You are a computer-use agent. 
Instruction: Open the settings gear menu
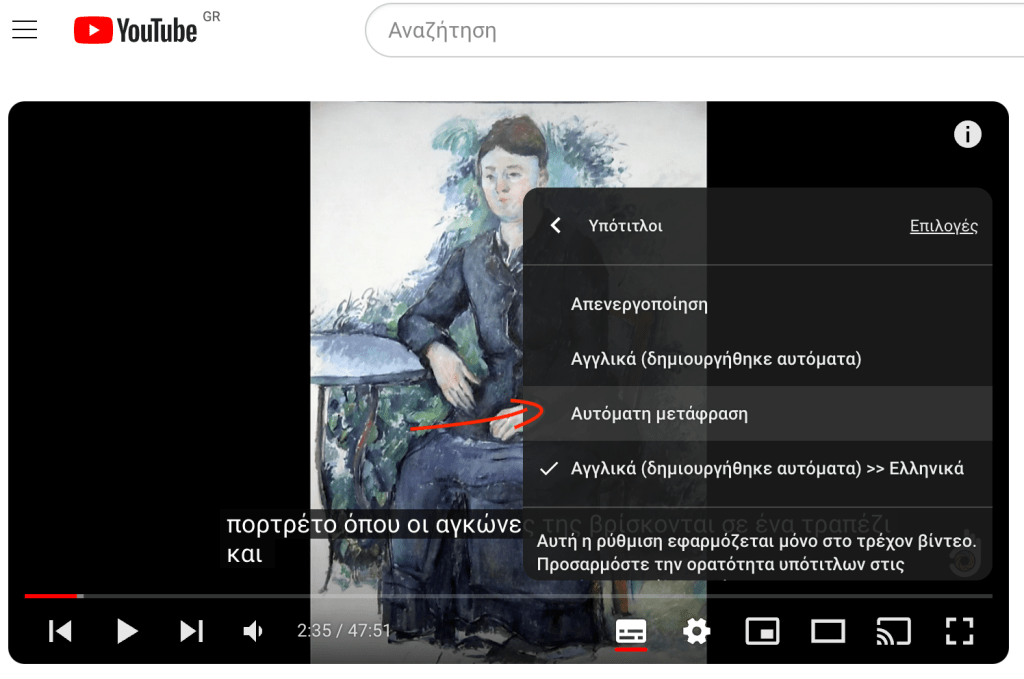[696, 631]
